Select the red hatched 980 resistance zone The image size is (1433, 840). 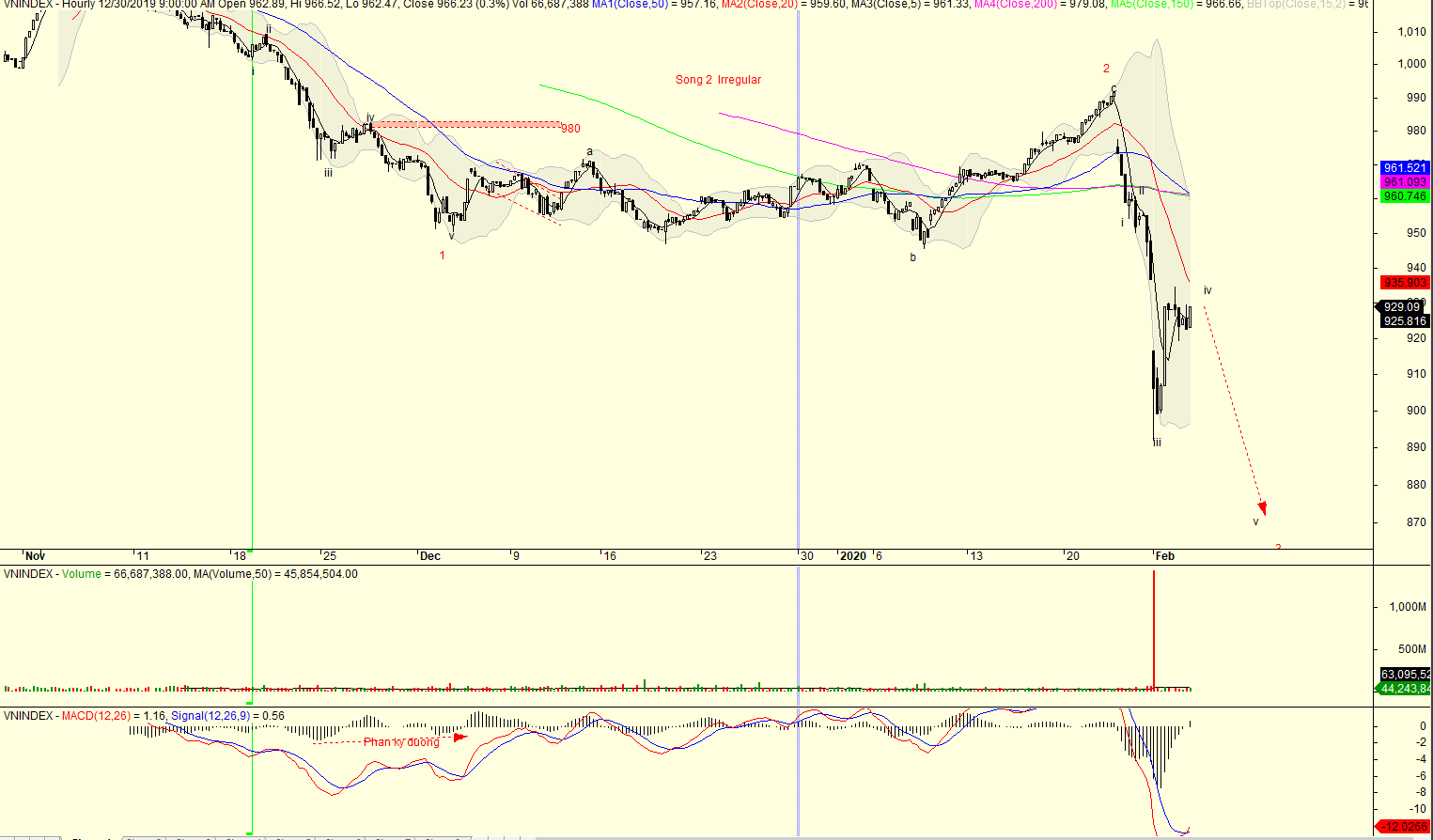[x=466, y=124]
